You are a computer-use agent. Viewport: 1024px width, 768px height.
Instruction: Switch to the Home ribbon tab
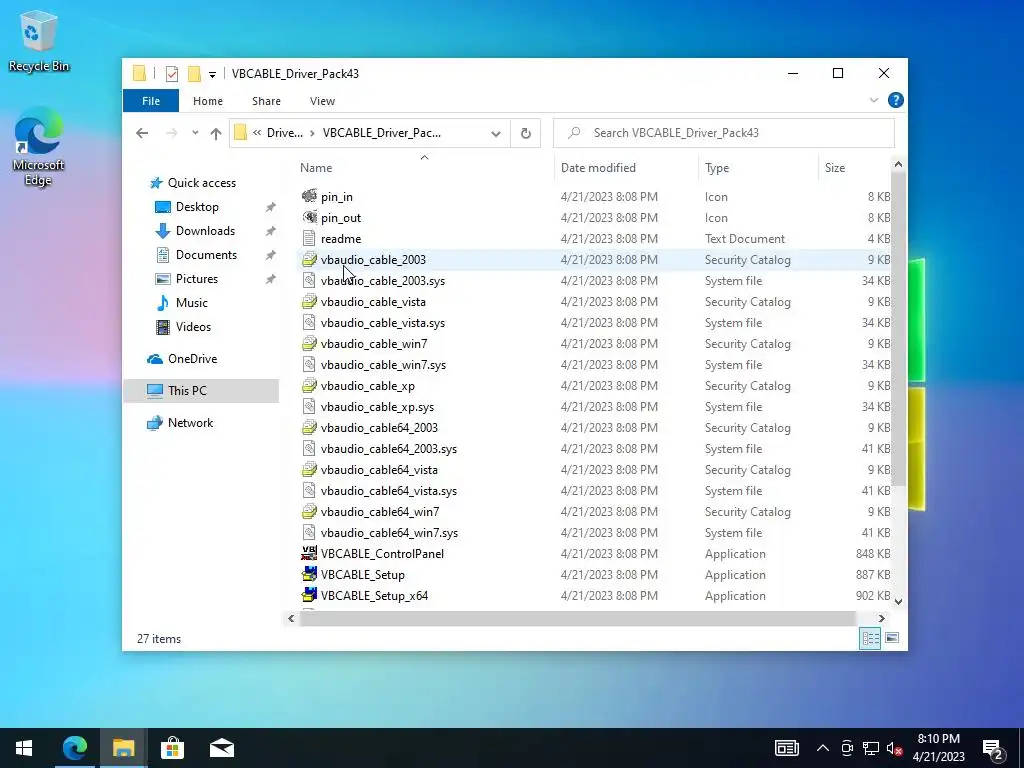click(208, 101)
